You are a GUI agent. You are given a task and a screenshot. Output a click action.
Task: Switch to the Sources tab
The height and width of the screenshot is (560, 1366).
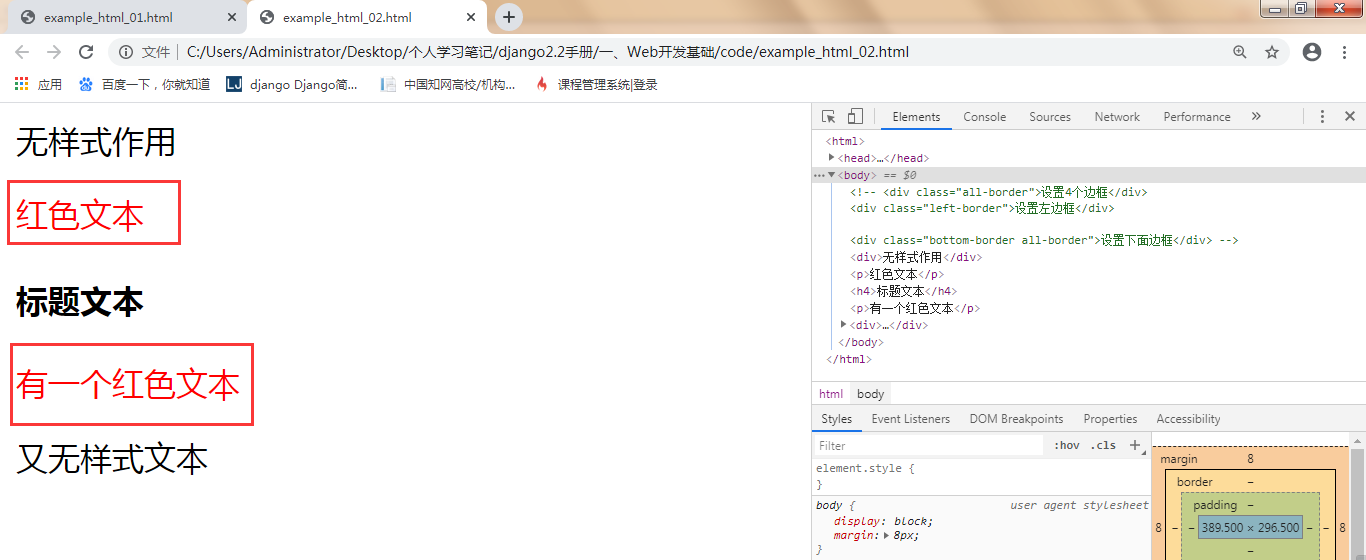(1050, 117)
